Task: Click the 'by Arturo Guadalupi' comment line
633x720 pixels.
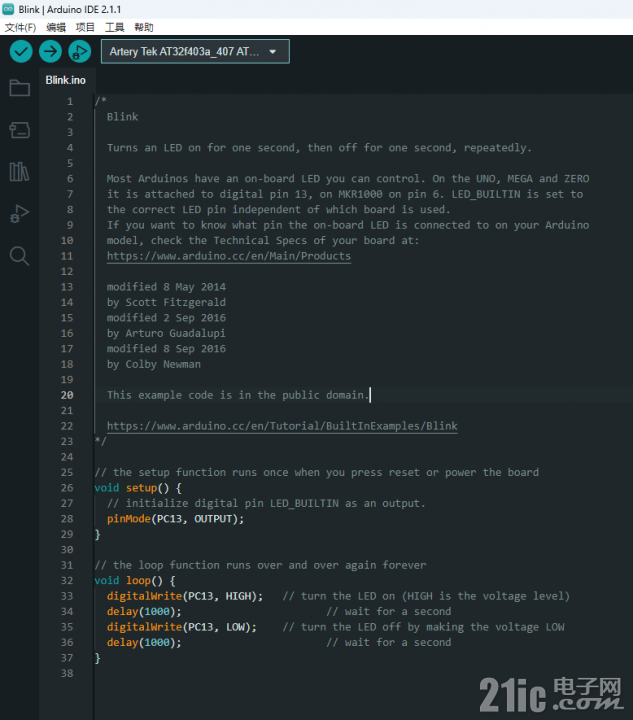Action: click(x=166, y=333)
